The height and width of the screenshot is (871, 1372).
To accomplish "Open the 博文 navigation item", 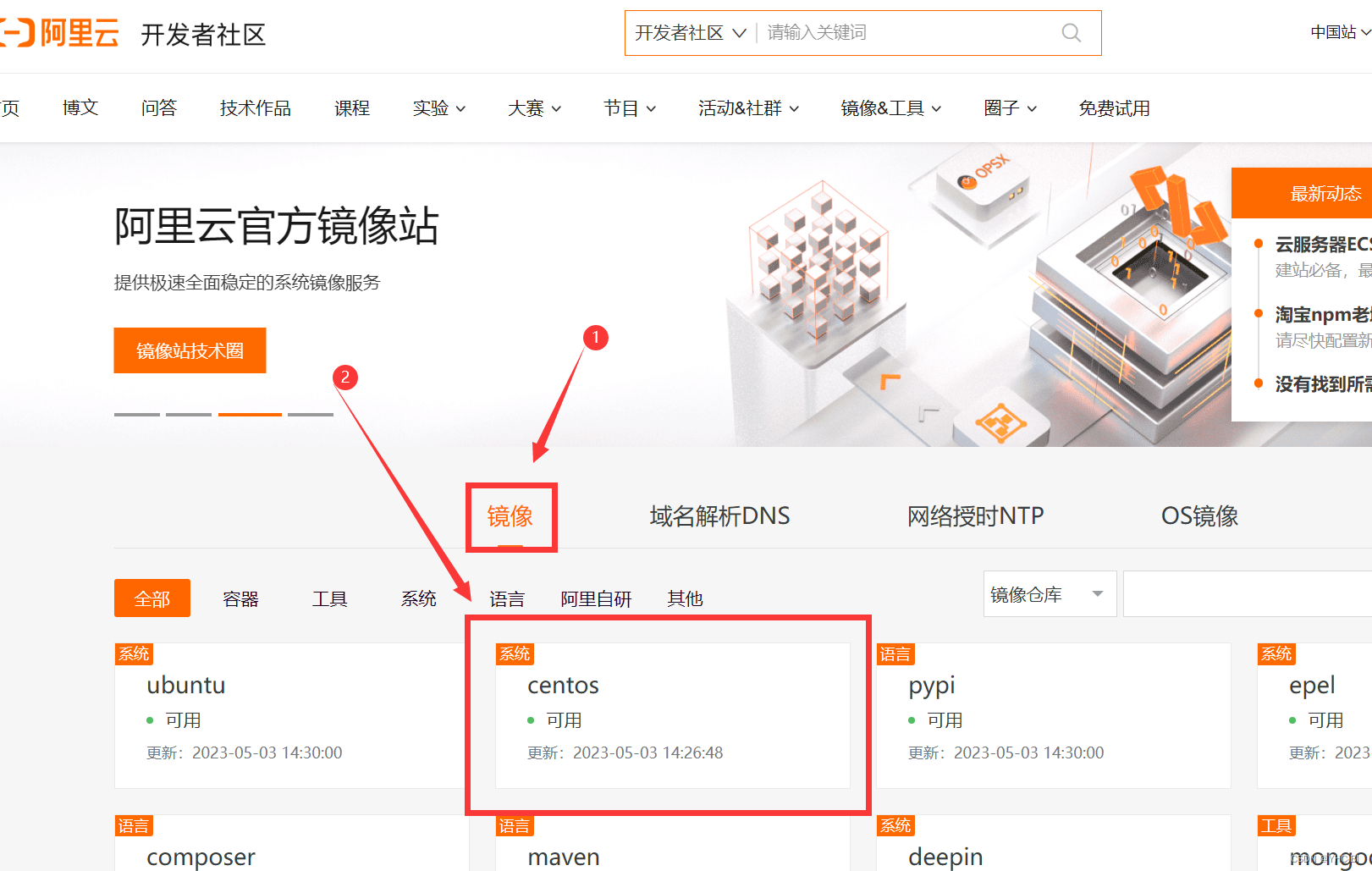I will tap(80, 107).
